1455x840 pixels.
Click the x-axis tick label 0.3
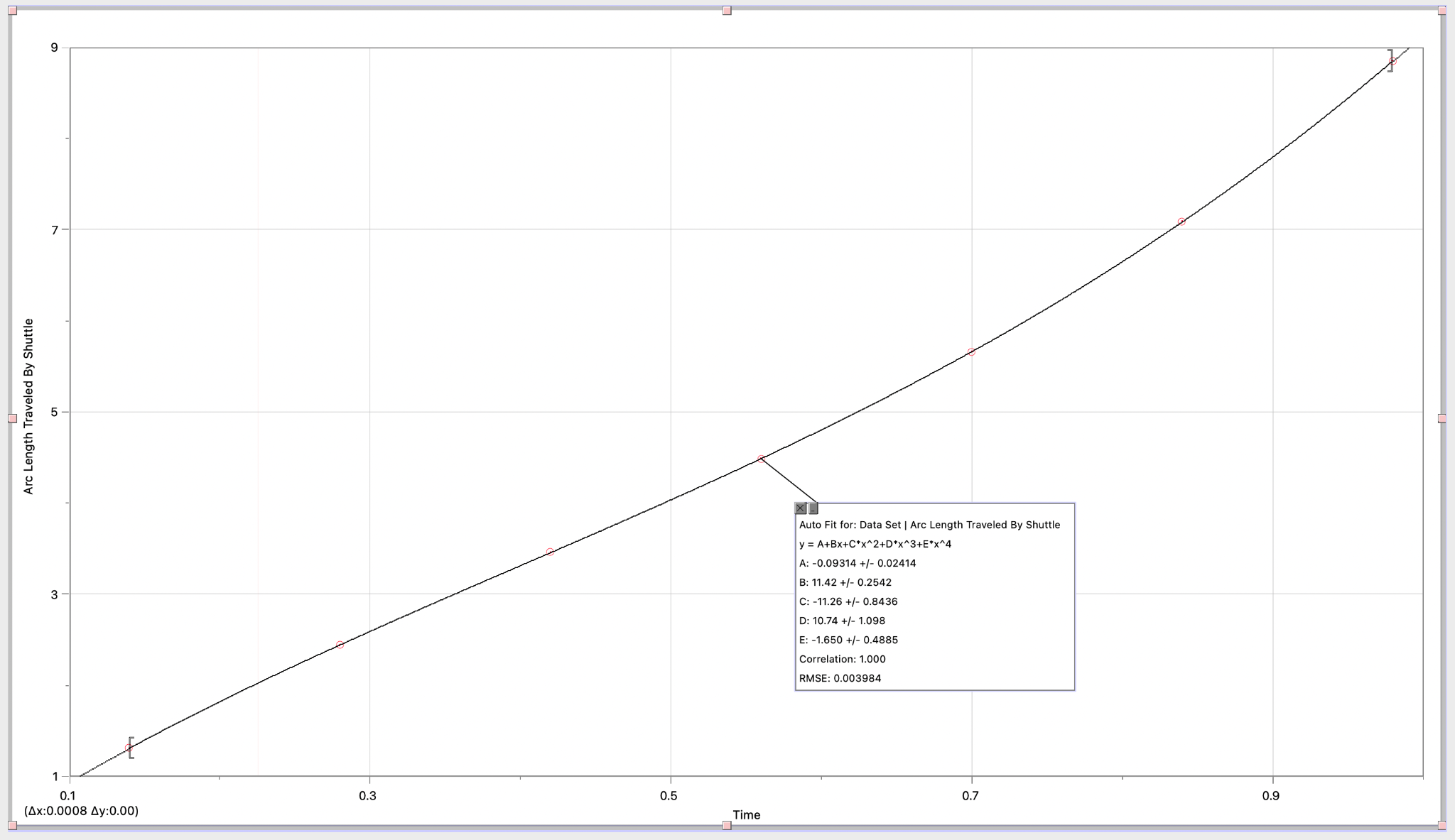coord(368,796)
